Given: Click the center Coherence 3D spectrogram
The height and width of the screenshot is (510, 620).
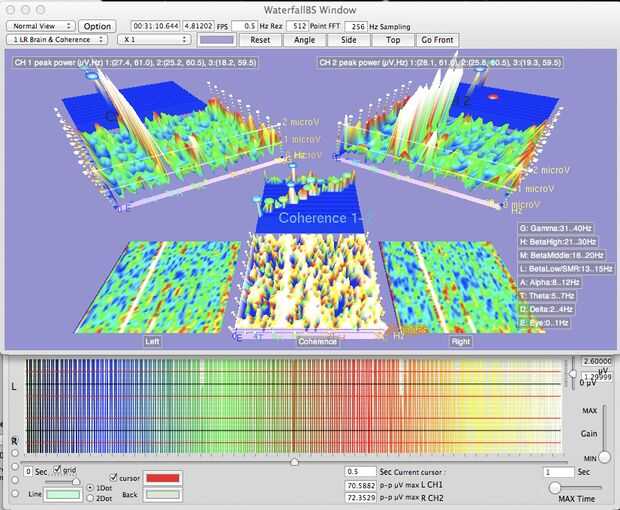Looking at the screenshot, I should [x=311, y=283].
